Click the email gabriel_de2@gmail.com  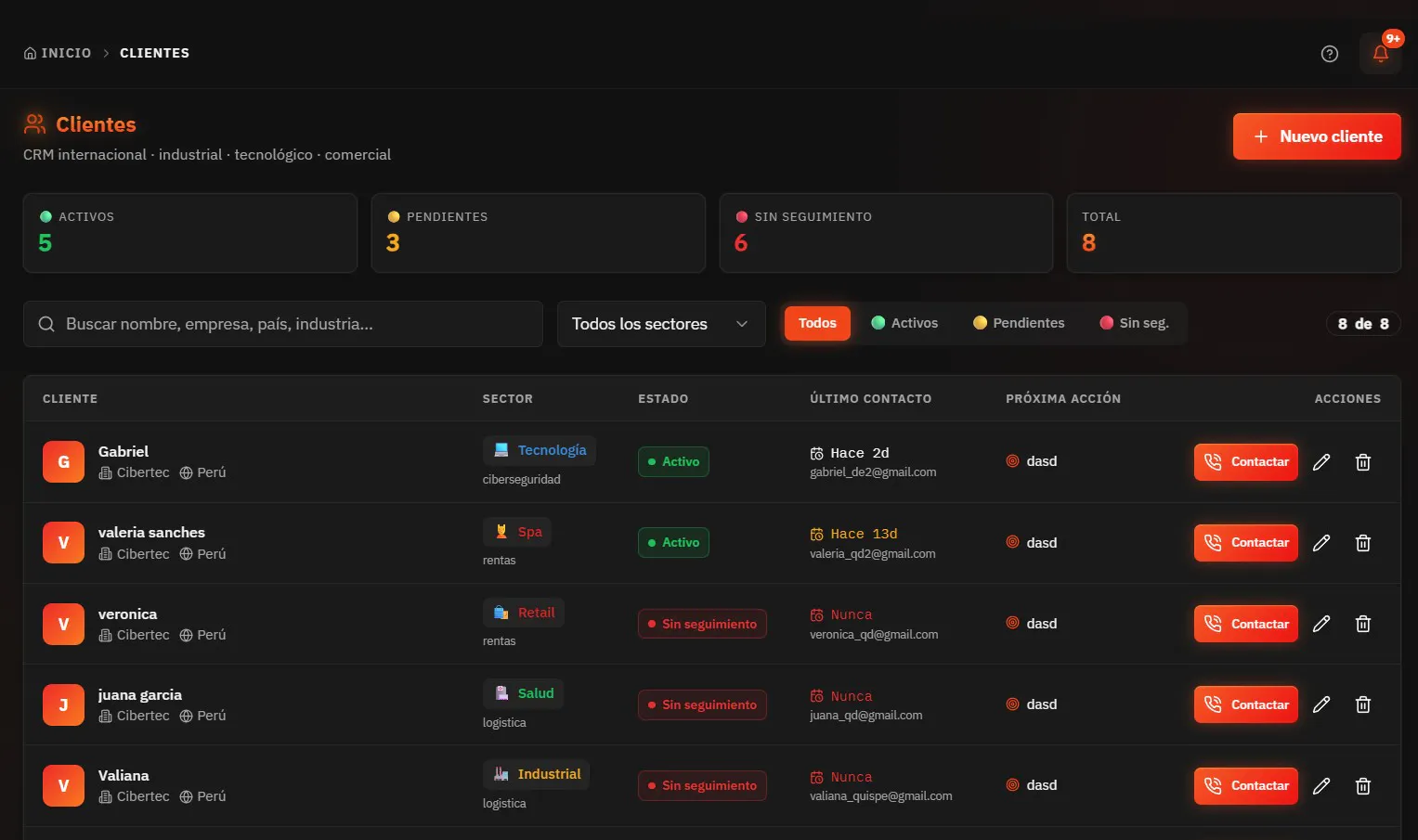click(x=873, y=472)
